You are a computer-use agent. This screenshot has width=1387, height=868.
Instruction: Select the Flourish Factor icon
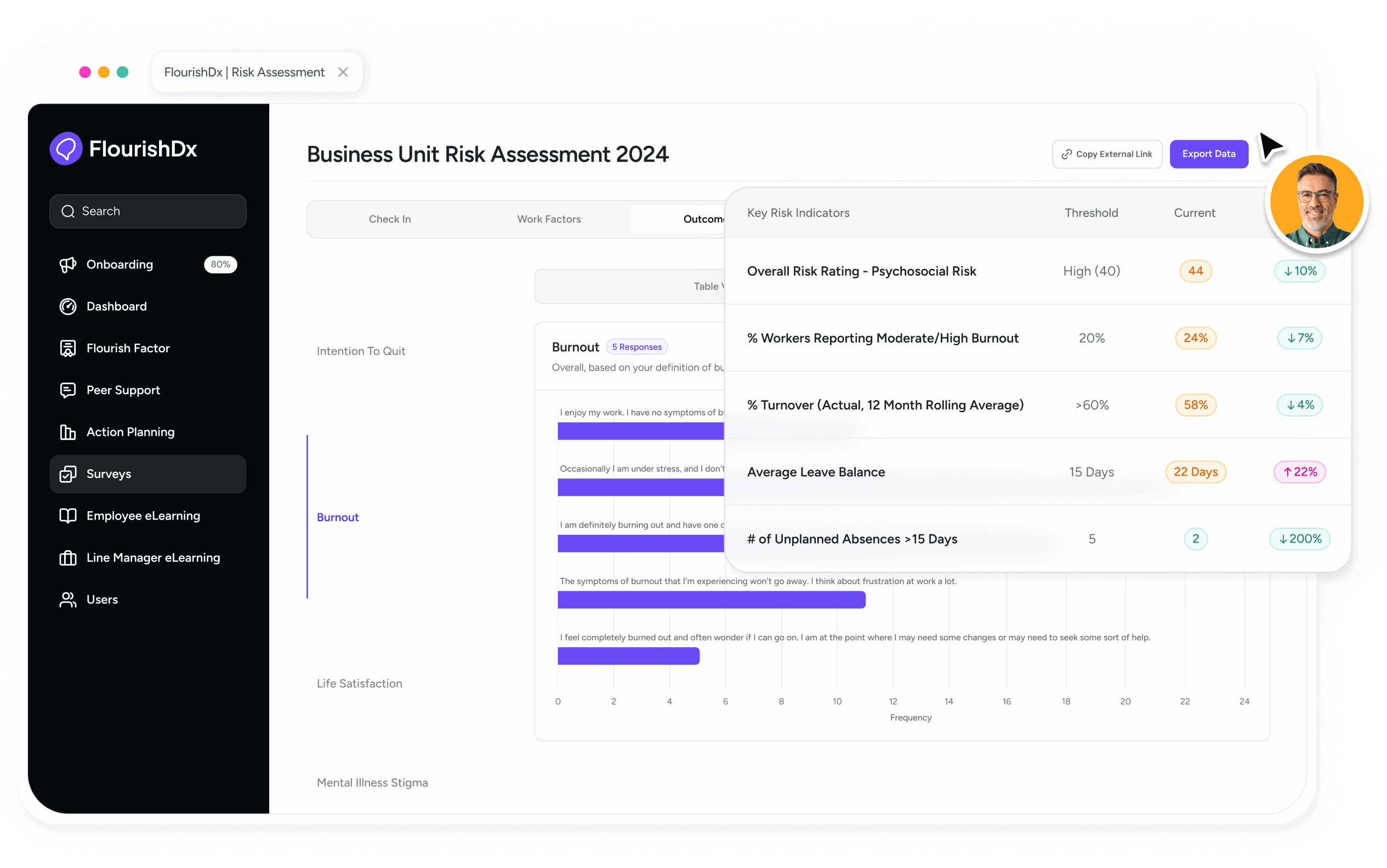[69, 348]
